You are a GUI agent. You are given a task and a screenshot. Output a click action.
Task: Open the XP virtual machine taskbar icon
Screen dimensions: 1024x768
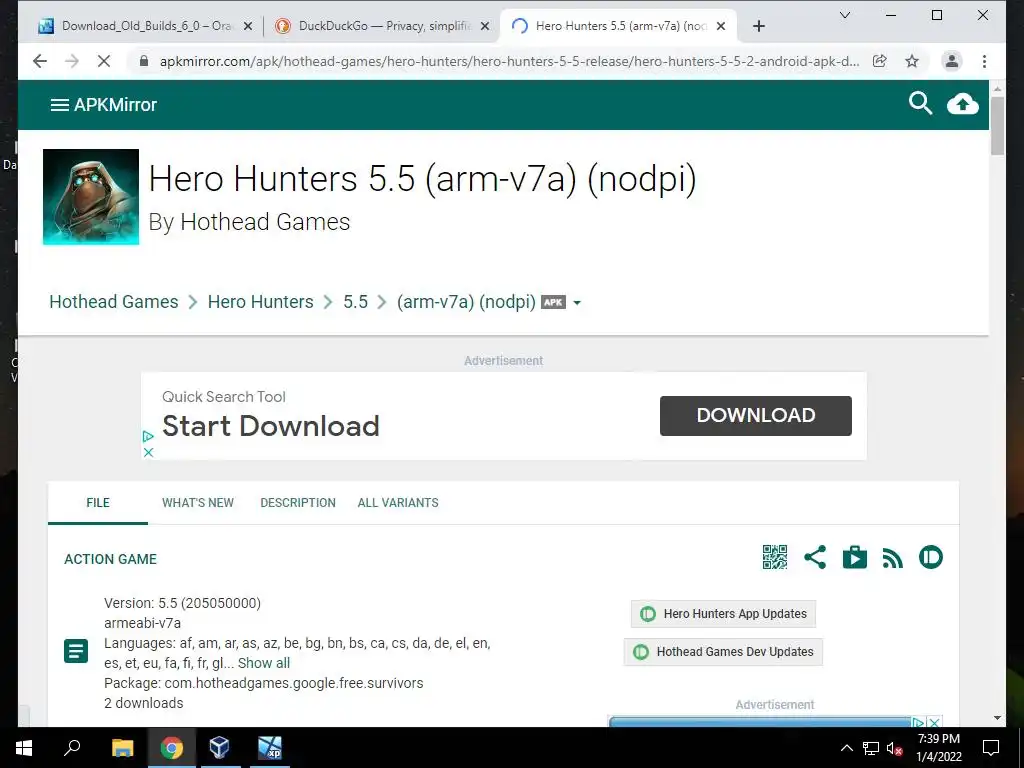click(269, 748)
